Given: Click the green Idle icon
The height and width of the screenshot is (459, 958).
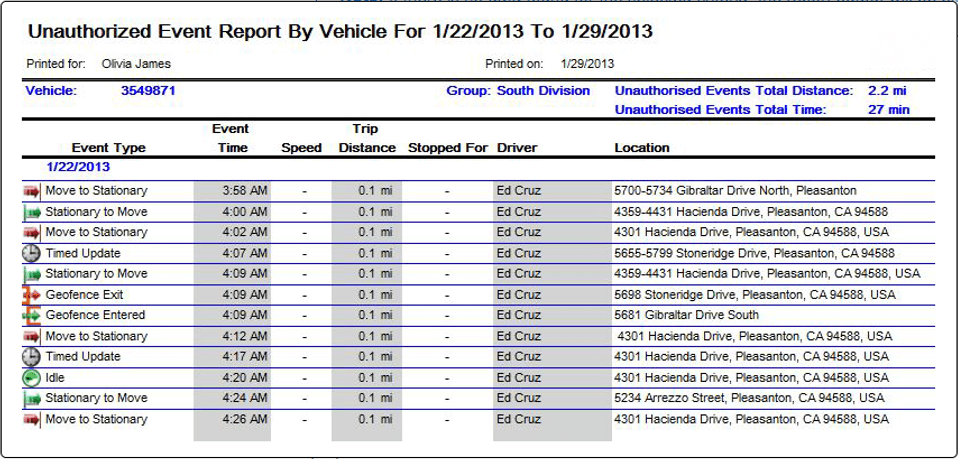Looking at the screenshot, I should click(x=32, y=378).
